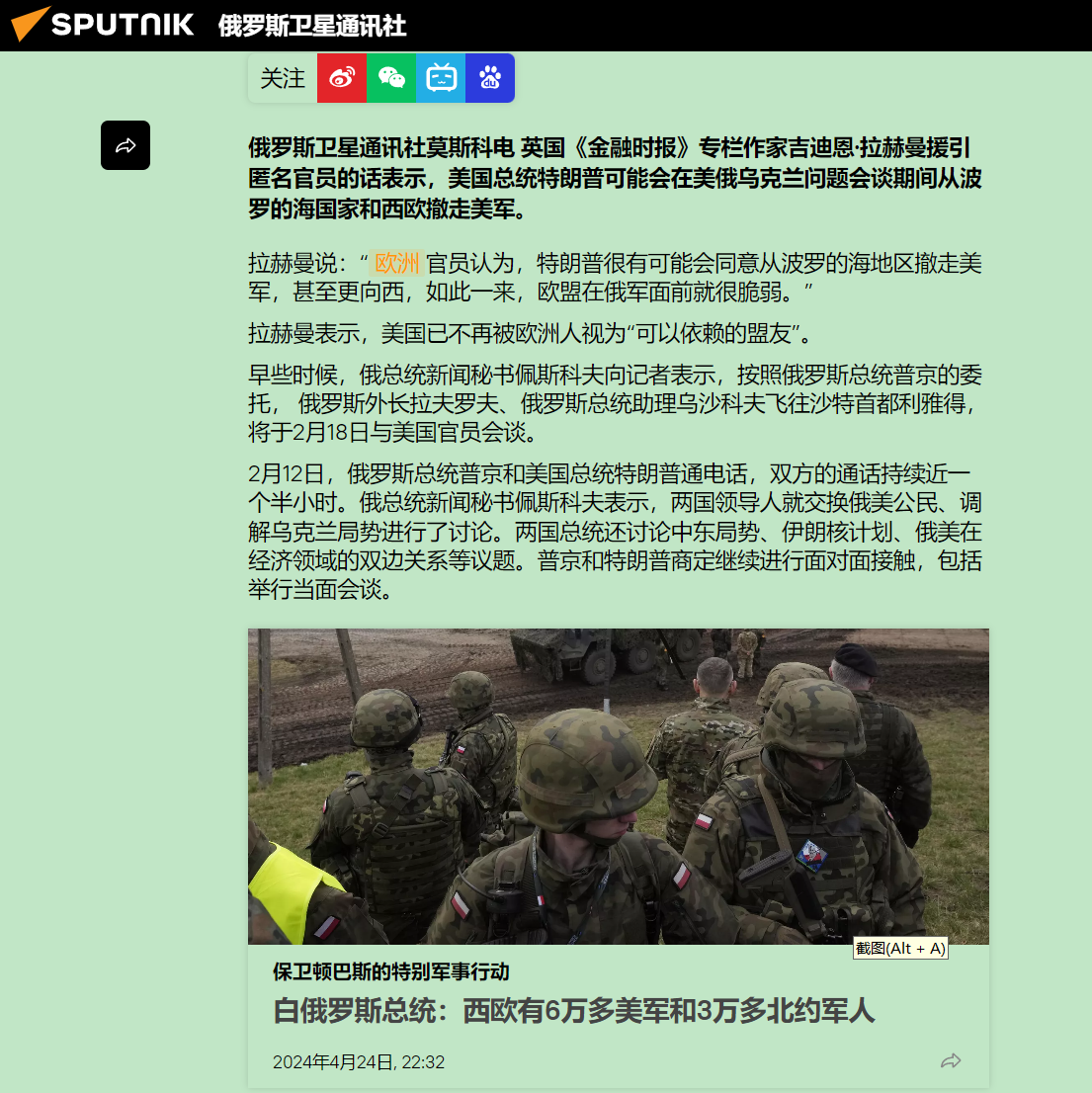Share the related Belarus article via arrow

pyautogui.click(x=951, y=1061)
